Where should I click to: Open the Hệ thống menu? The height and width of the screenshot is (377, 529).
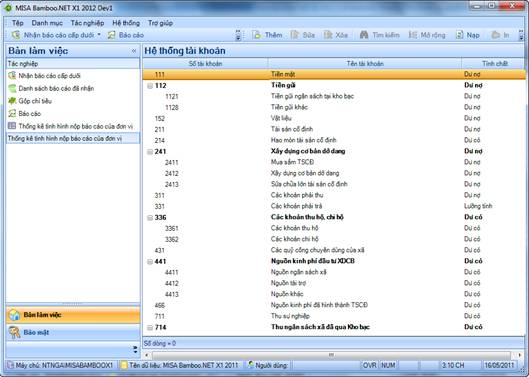click(x=126, y=23)
